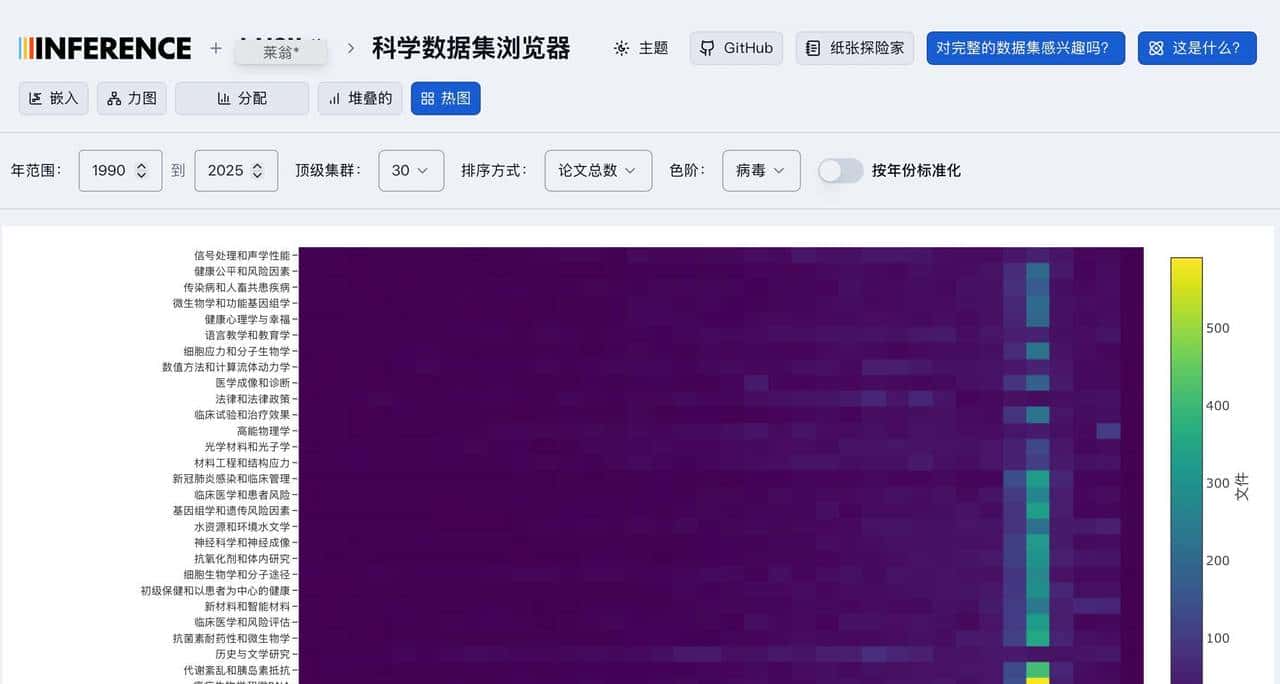Change 色阶 by opening the 病毒 dropdown
Viewport: 1280px width, 684px height.
tap(761, 170)
